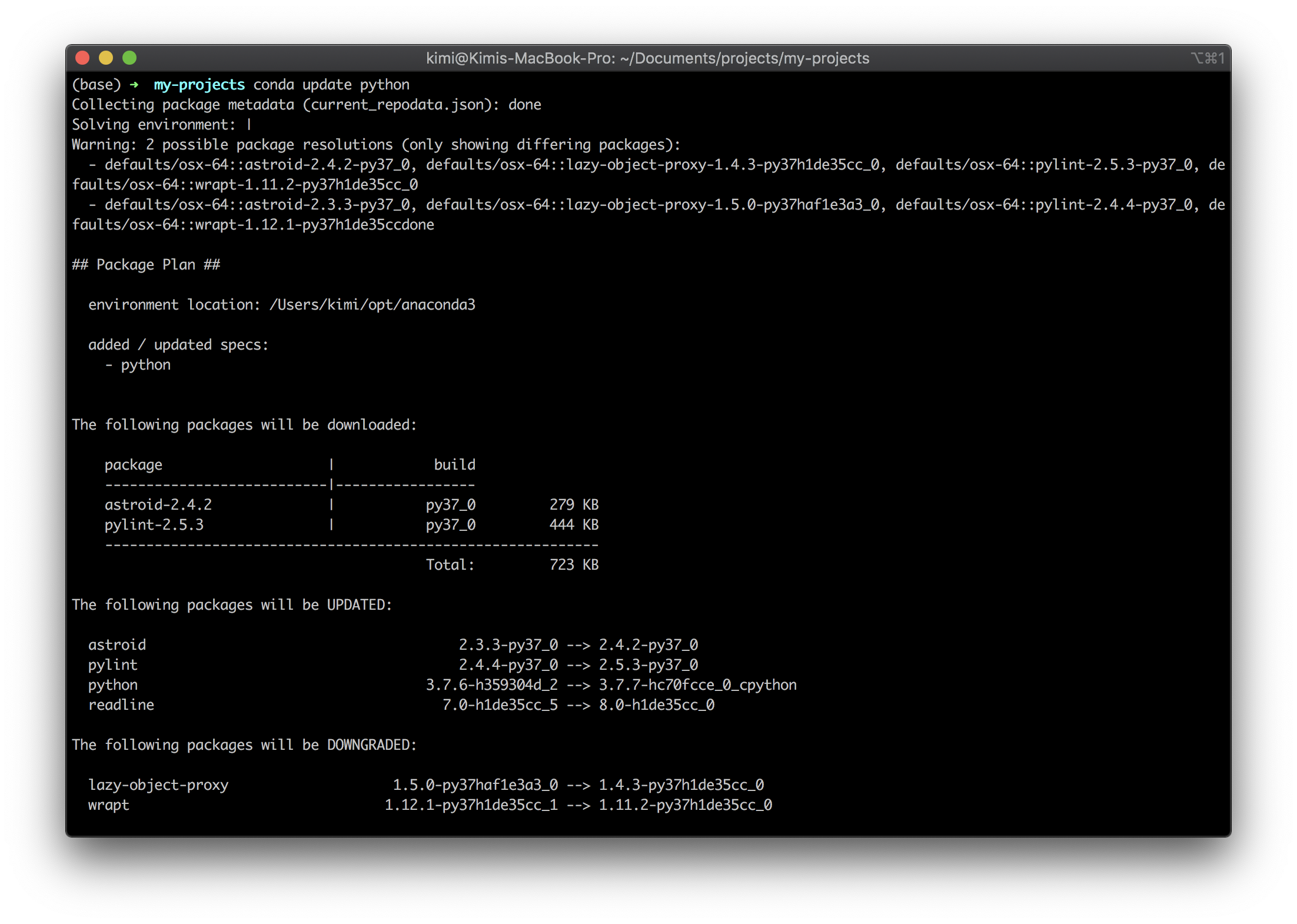
Task: Click the 'Solving environment:' line
Action: 162,125
